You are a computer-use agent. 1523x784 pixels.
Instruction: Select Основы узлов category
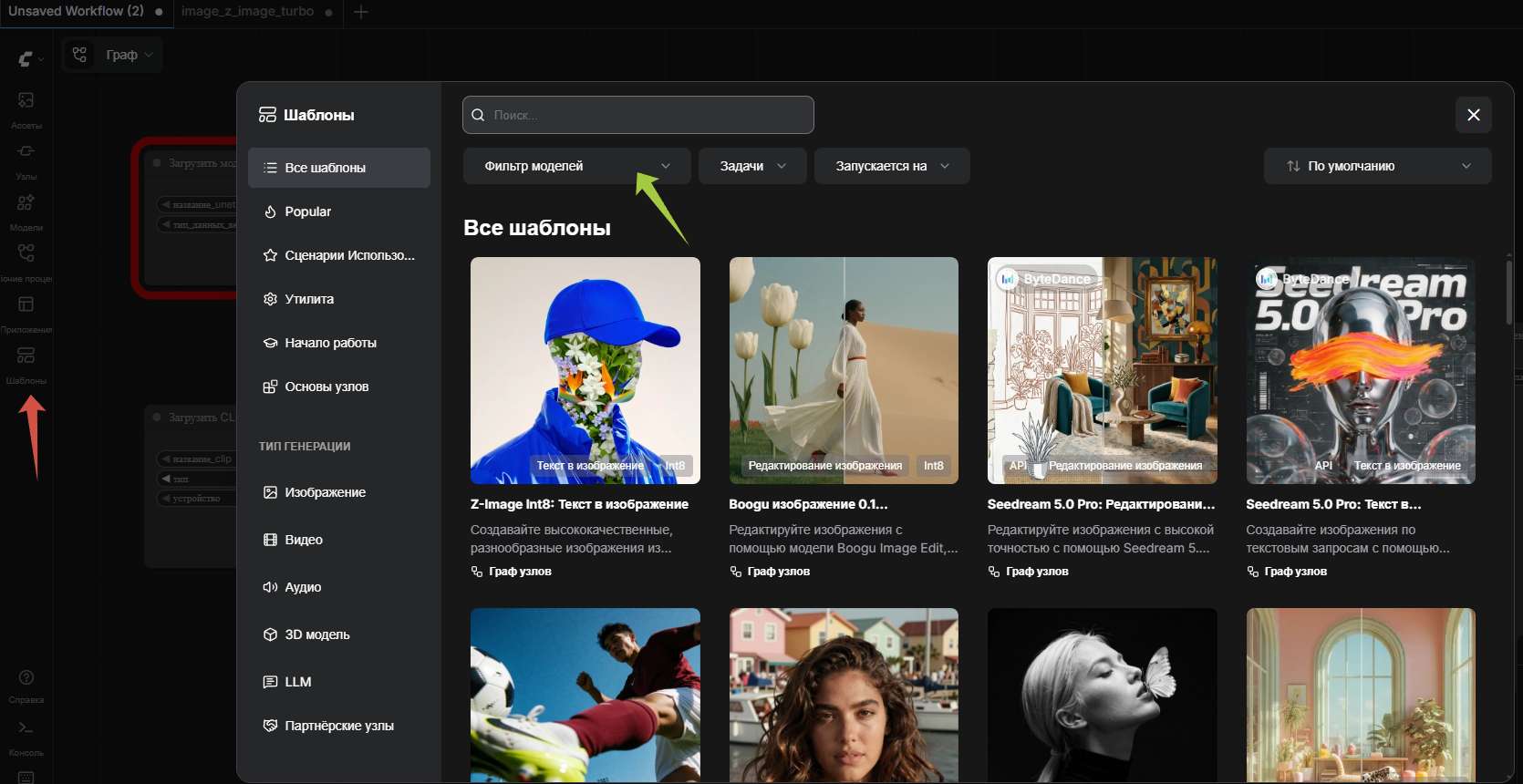click(339, 387)
